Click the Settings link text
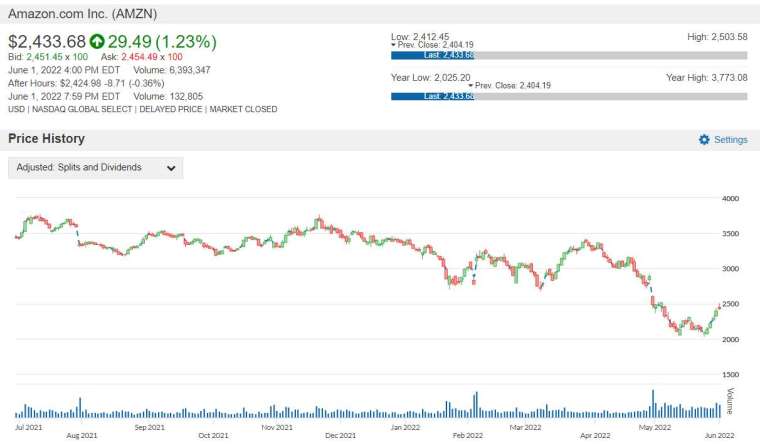 (x=730, y=140)
